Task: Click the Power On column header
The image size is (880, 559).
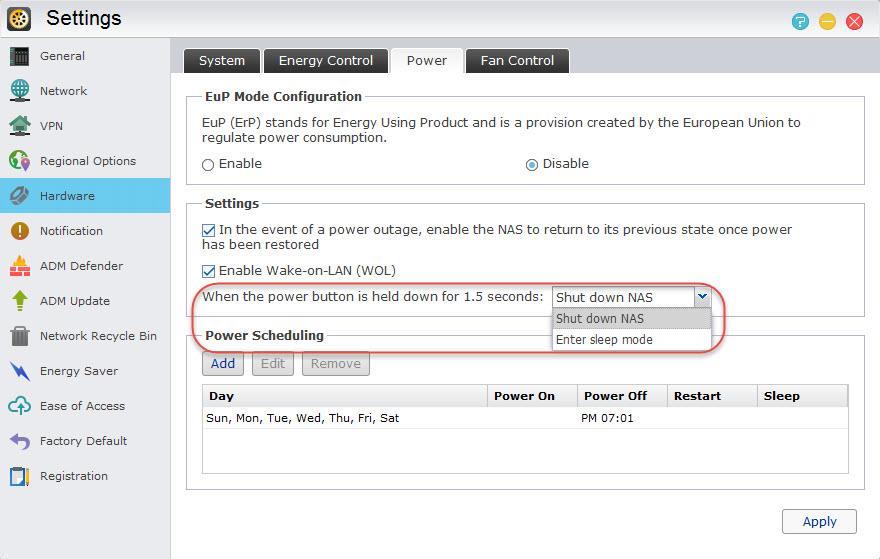Action: 532,396
